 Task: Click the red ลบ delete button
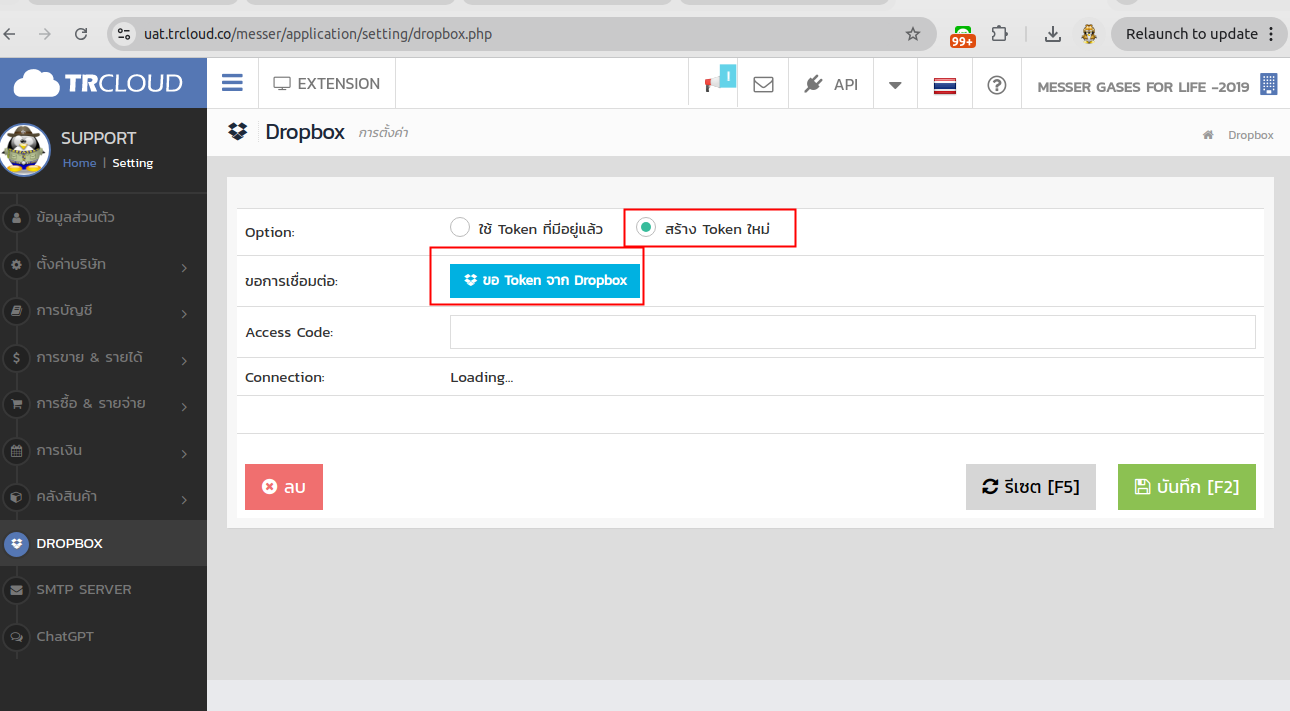coord(284,487)
